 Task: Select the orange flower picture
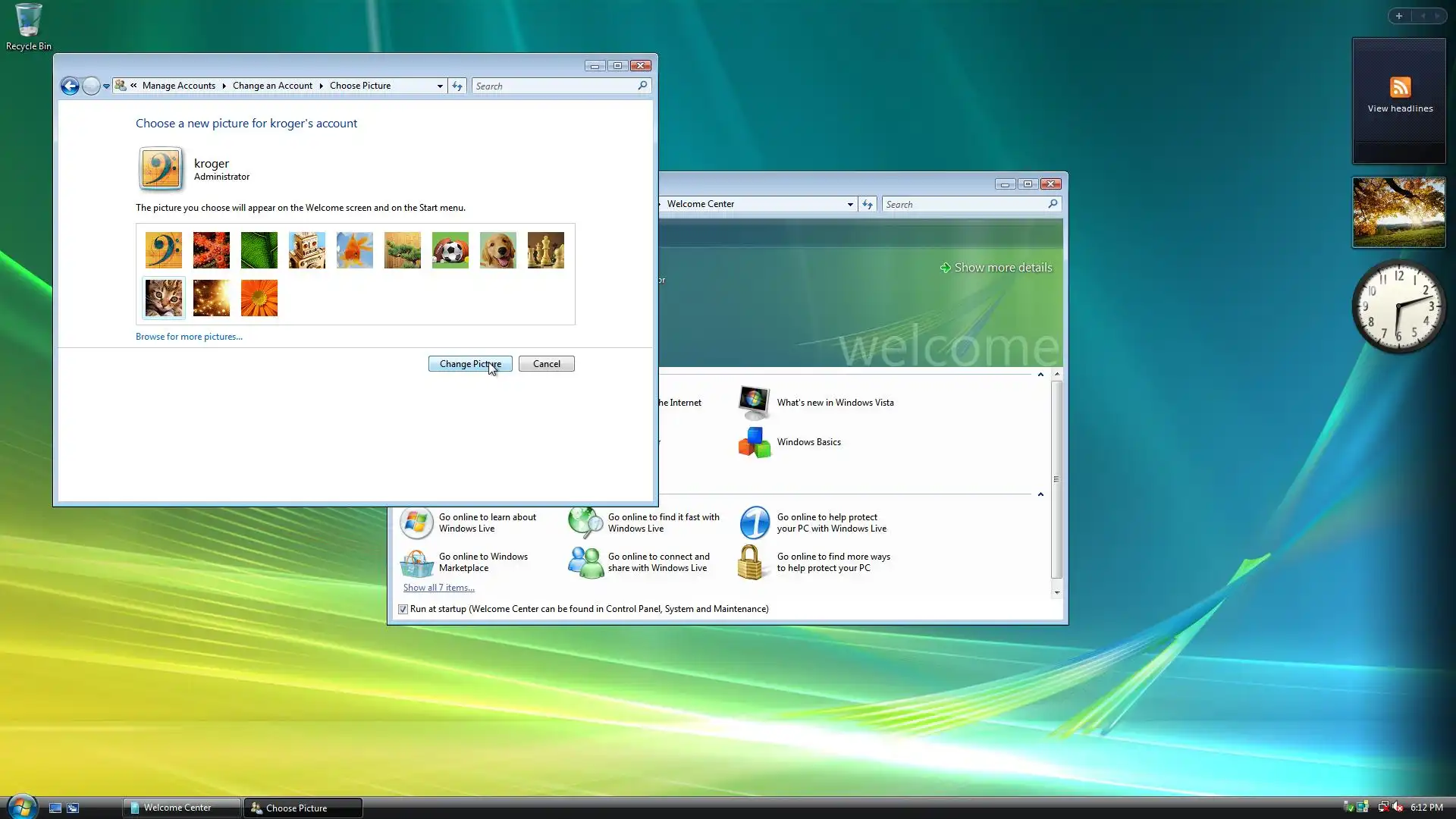259,298
